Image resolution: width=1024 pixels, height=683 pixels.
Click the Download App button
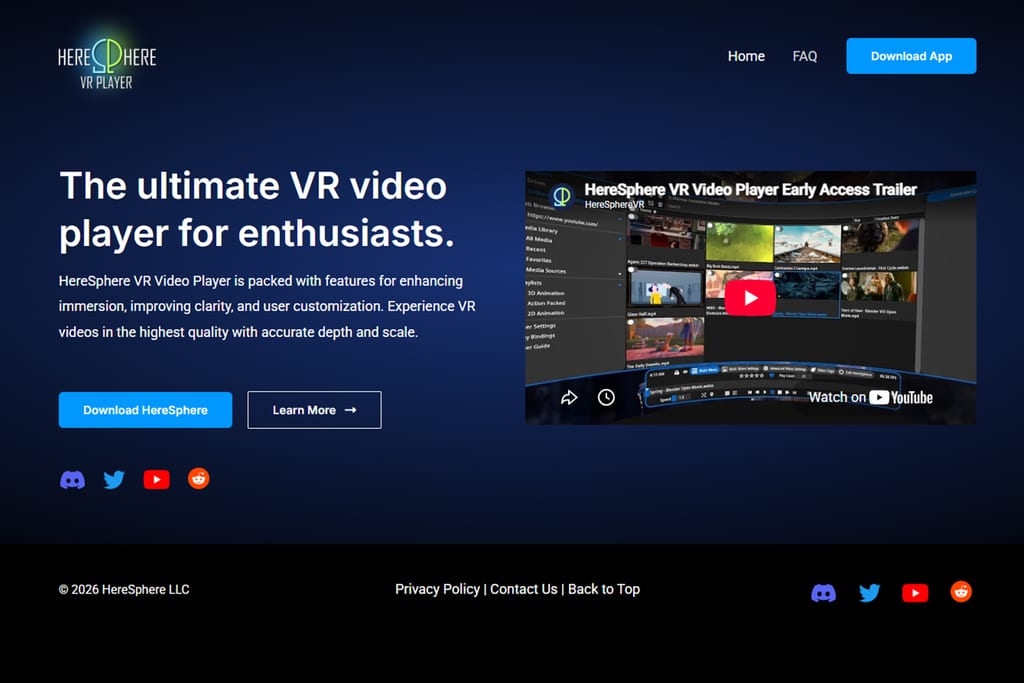(x=911, y=56)
